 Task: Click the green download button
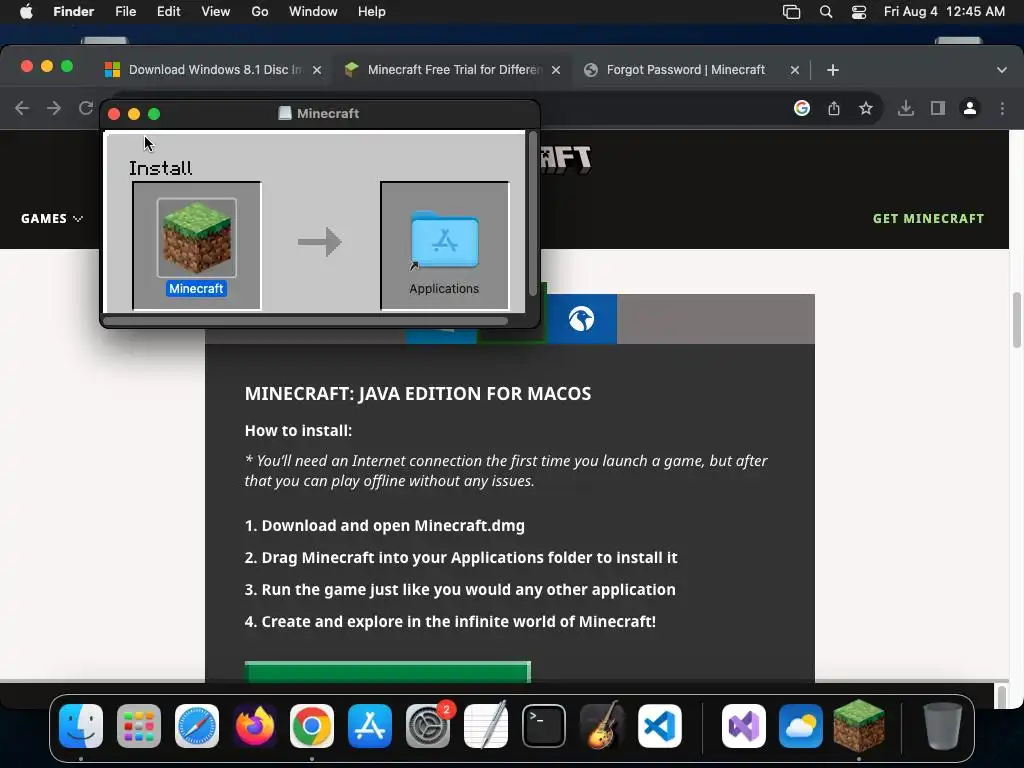click(388, 672)
